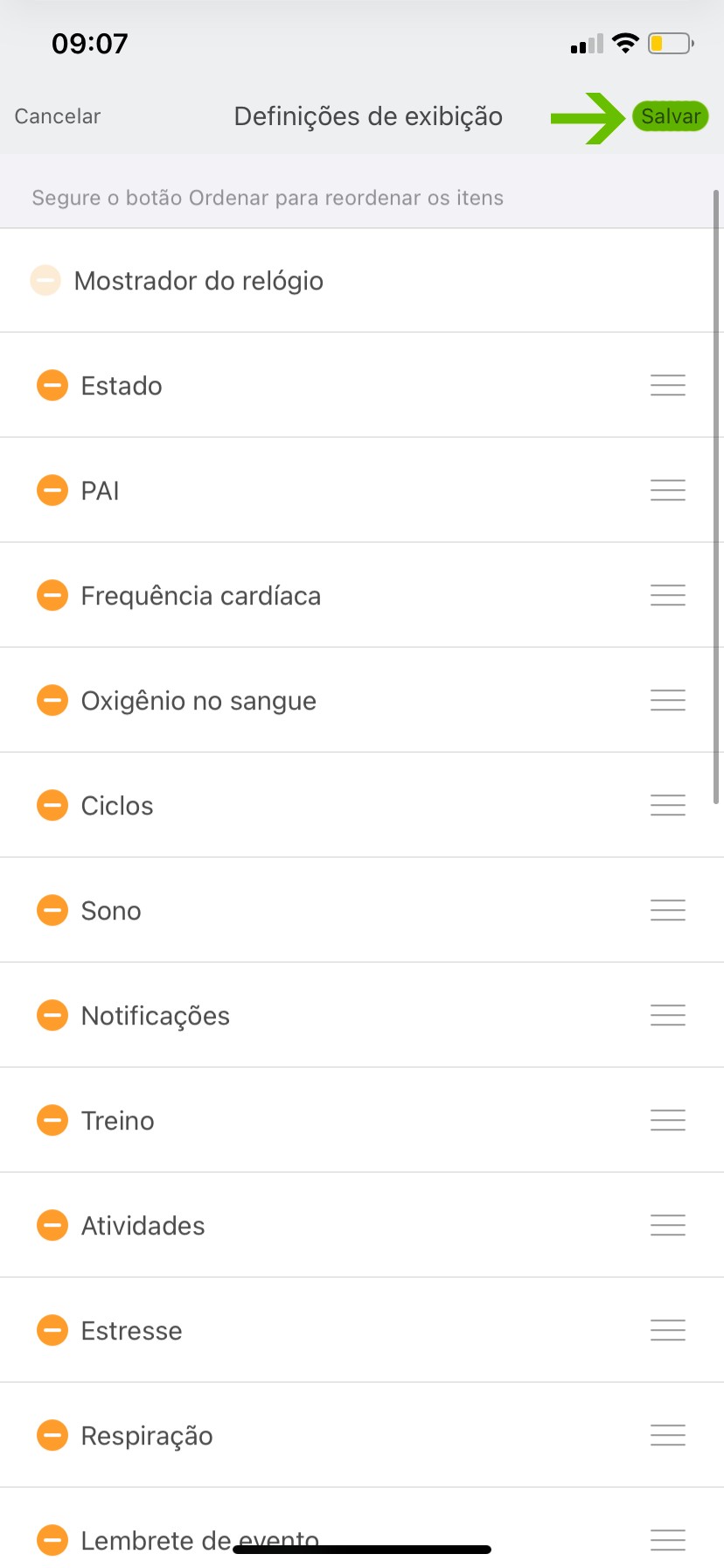Viewport: 724px width, 1568px height.
Task: Tap the reorder handle for Sono
Action: point(667,910)
